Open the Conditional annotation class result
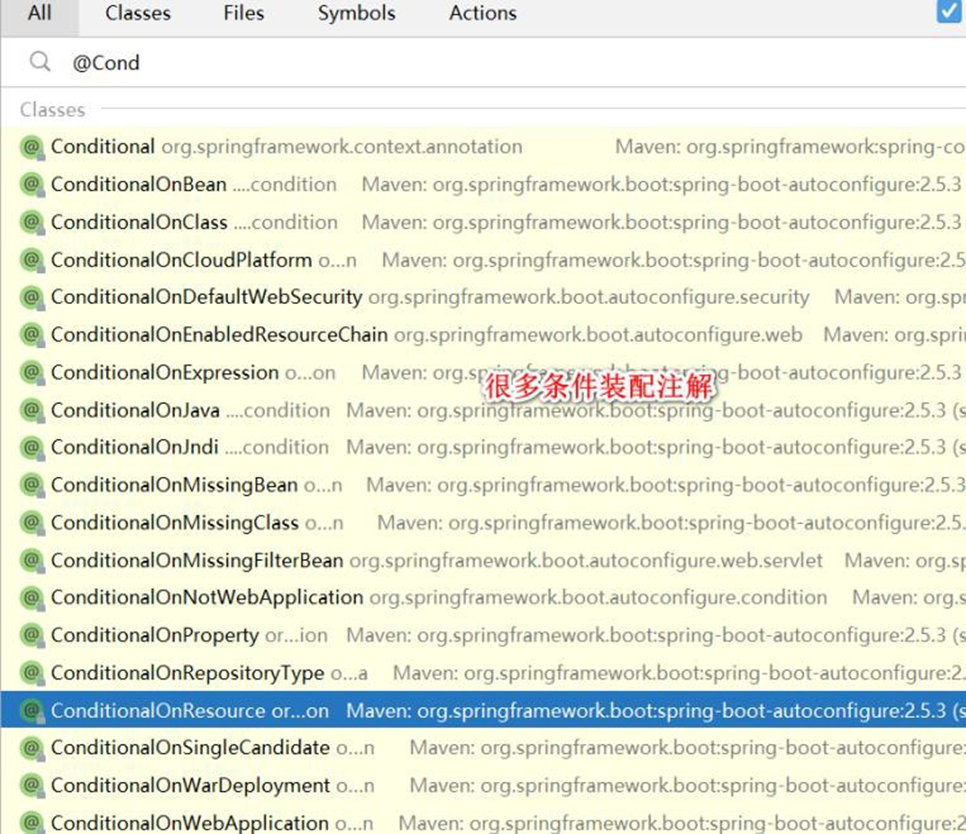The width and height of the screenshot is (966, 834). 103,147
